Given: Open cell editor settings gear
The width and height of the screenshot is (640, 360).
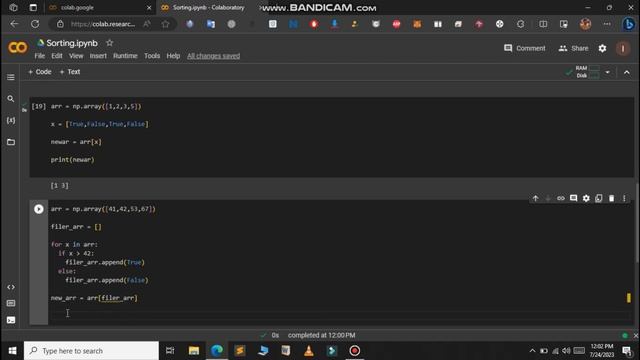Looking at the screenshot, I should 586,198.
